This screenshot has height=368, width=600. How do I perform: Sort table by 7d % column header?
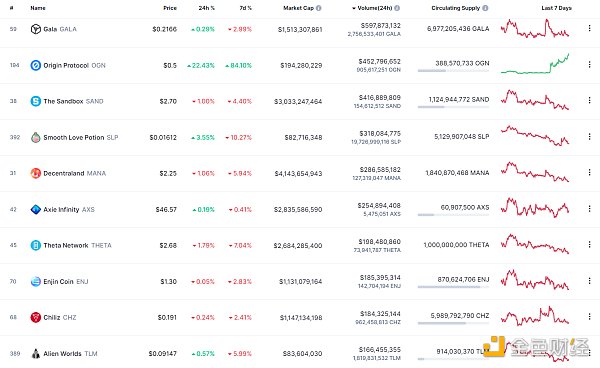246,8
